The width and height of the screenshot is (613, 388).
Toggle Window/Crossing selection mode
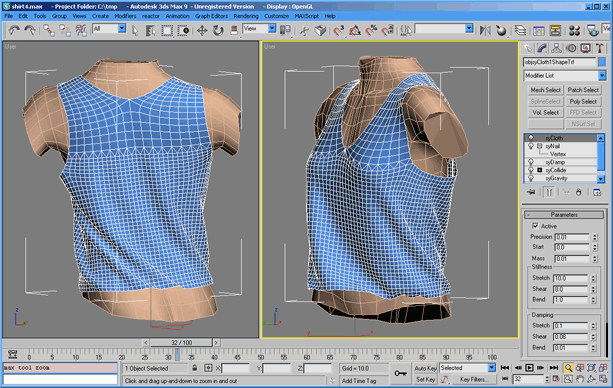coord(183,30)
